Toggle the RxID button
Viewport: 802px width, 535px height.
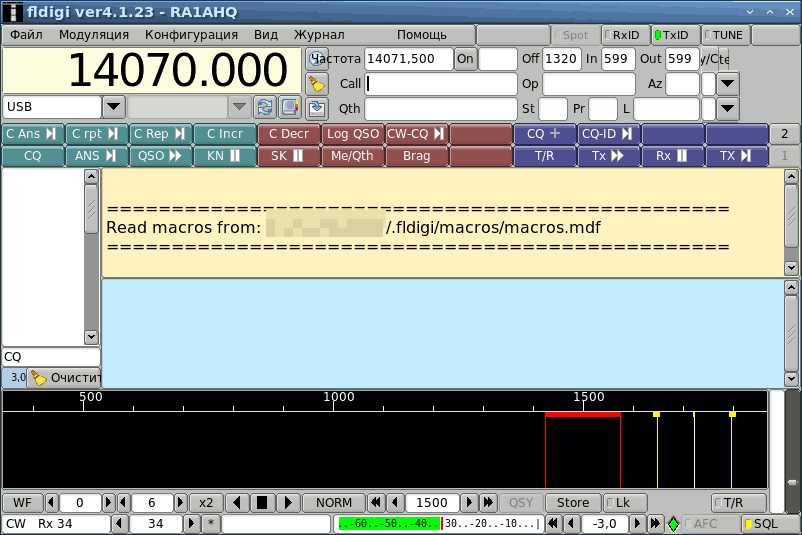tap(626, 35)
